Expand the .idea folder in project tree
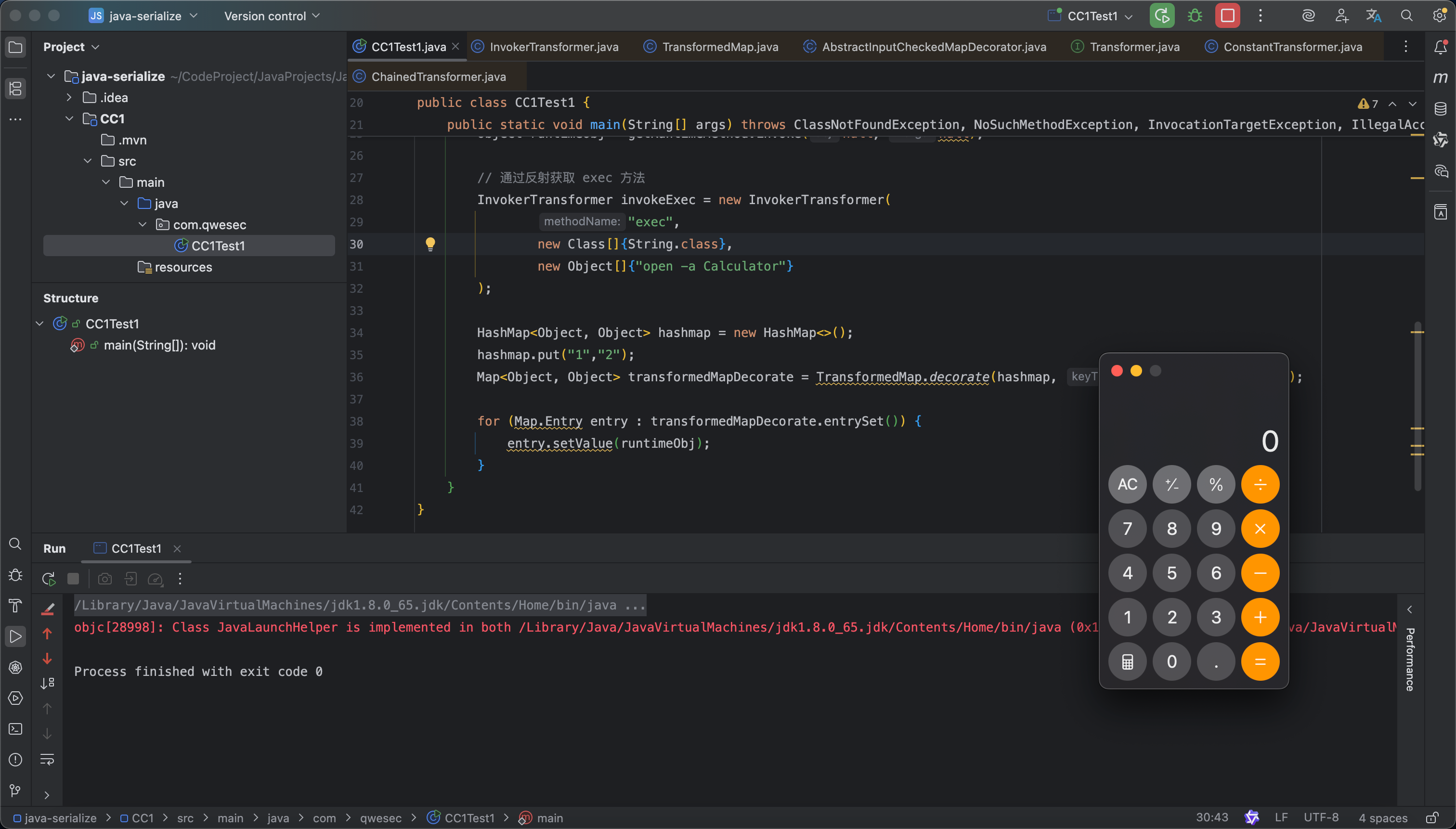The width and height of the screenshot is (1456, 829). 69,97
